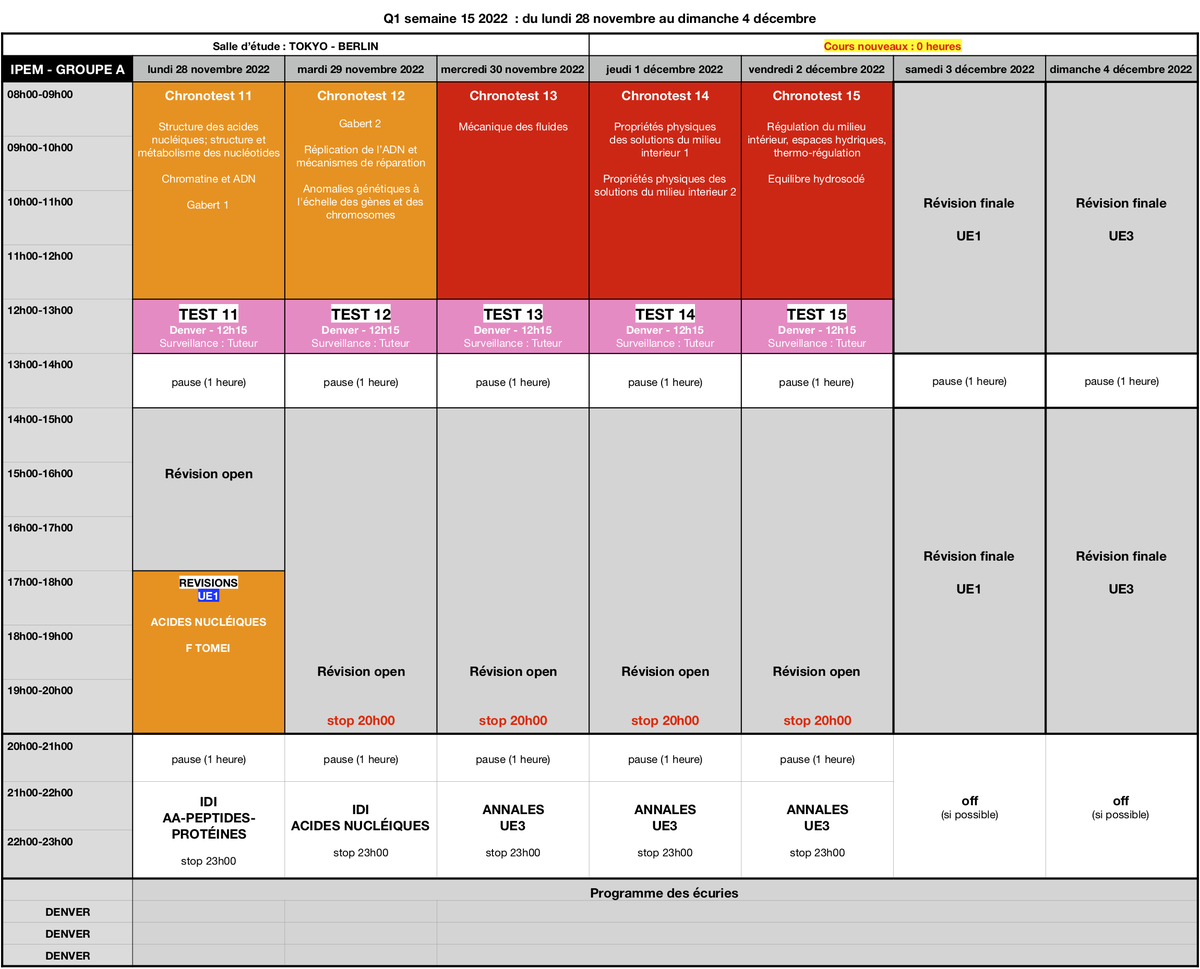Select the "mardi 29 novembre 2022" header

coord(361,70)
